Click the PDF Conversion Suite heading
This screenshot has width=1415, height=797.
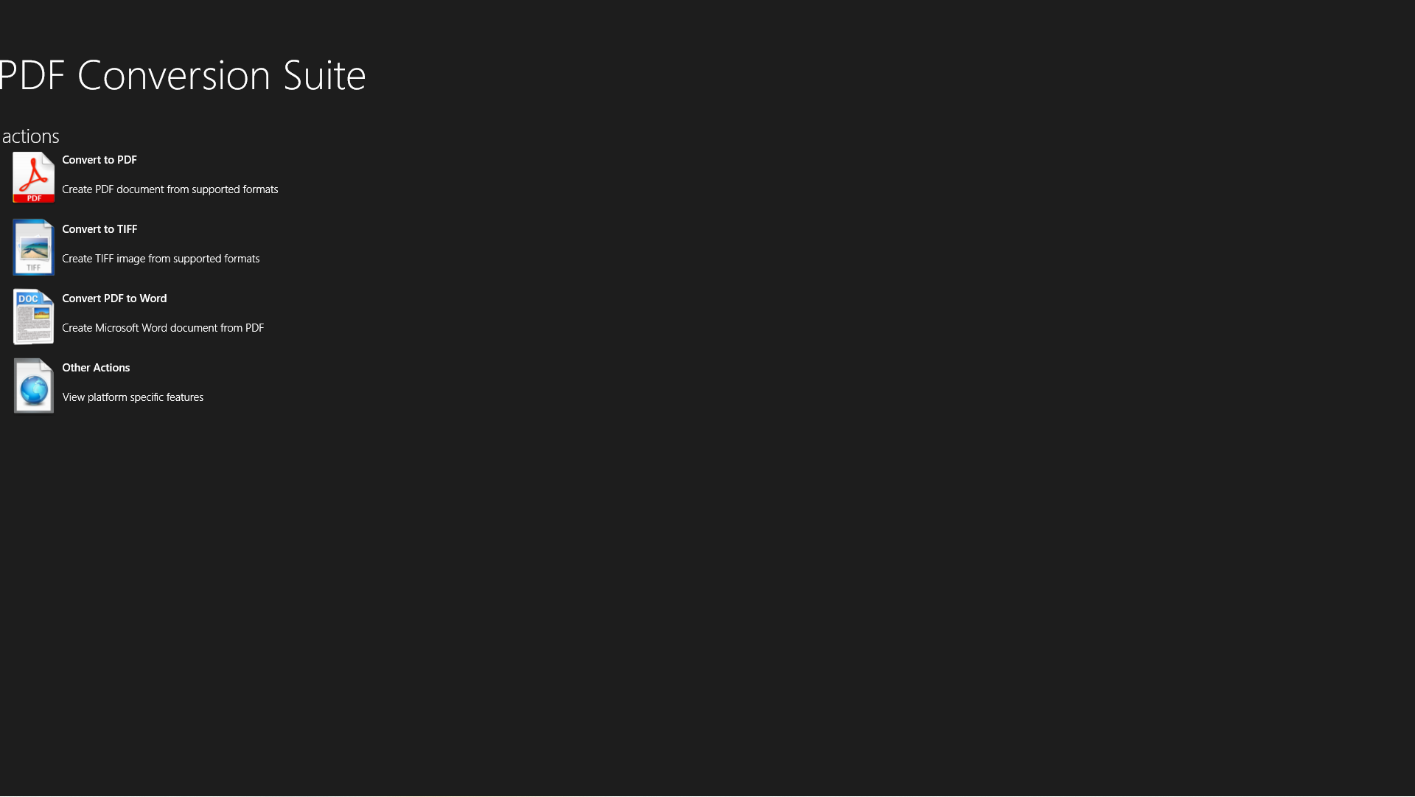(183, 75)
